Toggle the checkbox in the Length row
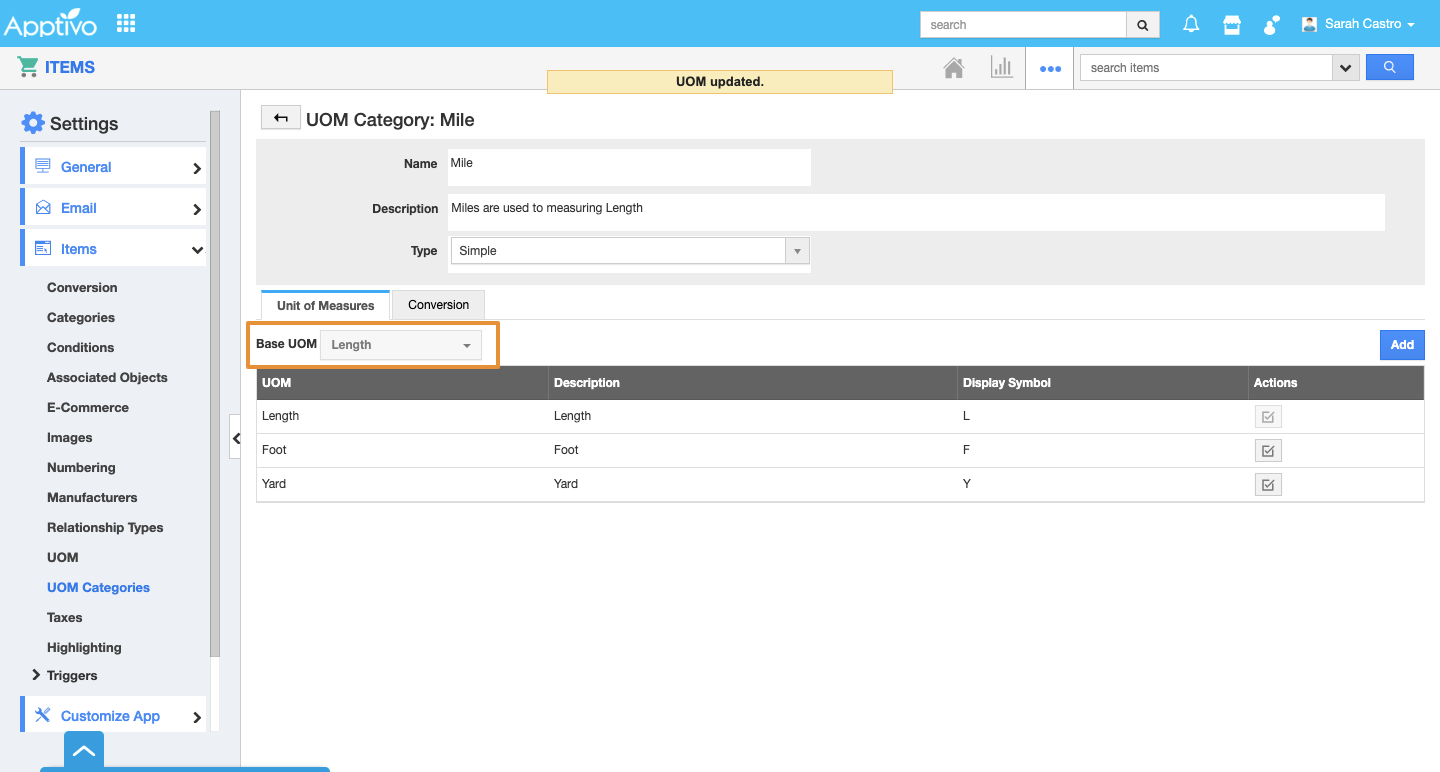This screenshot has width=1440, height=772. [x=1268, y=417]
